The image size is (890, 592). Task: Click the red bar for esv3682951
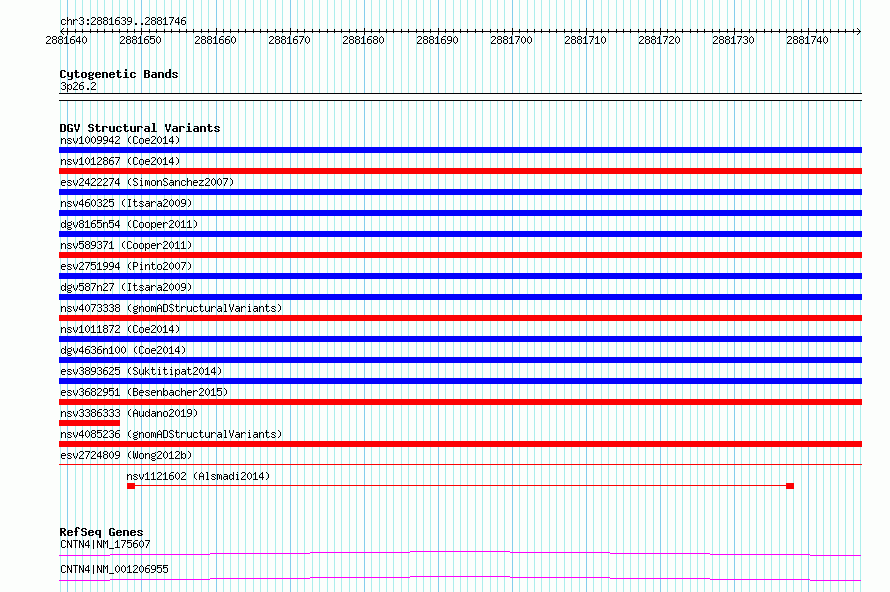pyautogui.click(x=460, y=402)
